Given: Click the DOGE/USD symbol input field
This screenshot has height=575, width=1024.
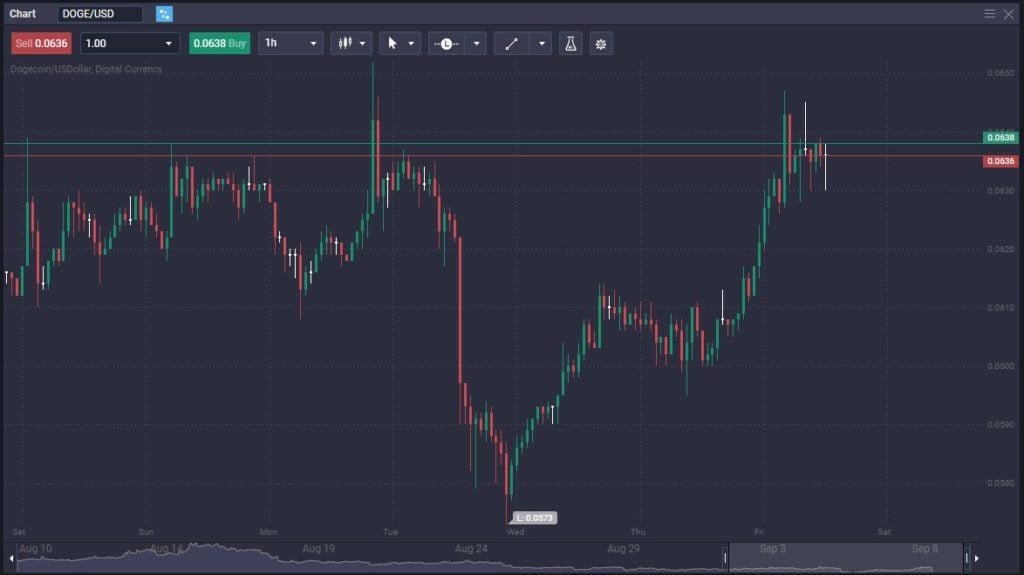Looking at the screenshot, I should point(99,14).
